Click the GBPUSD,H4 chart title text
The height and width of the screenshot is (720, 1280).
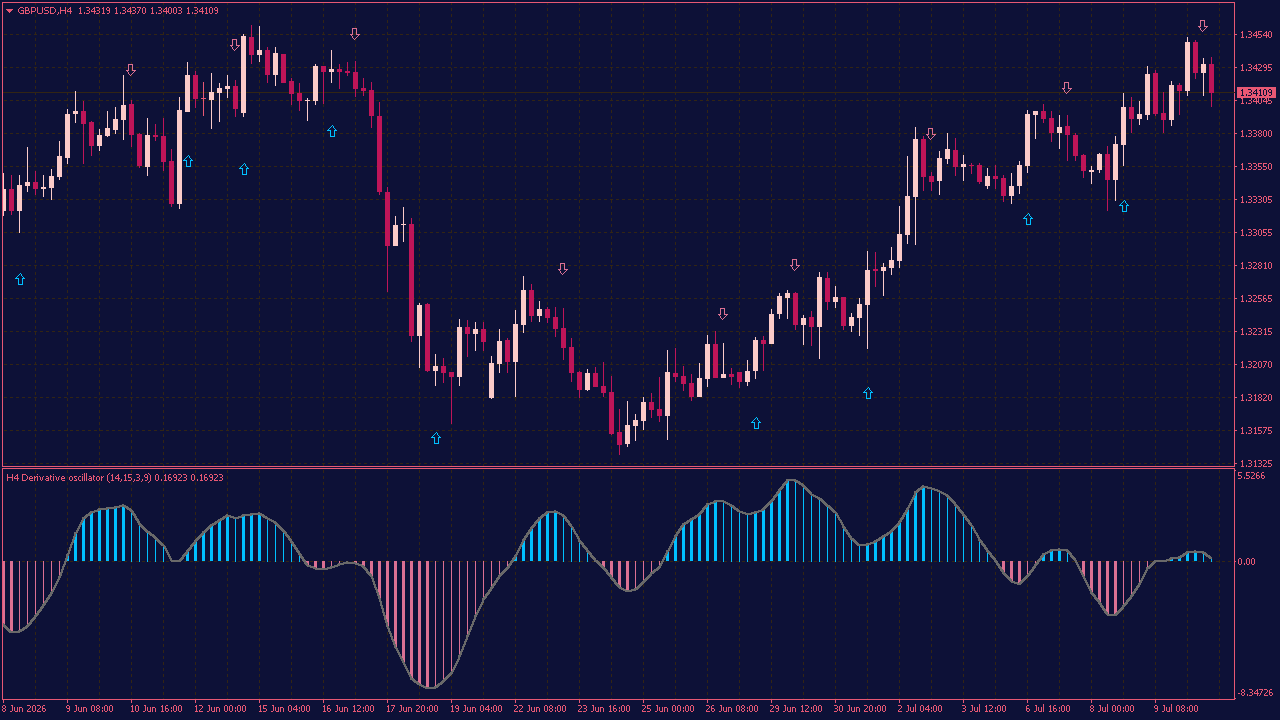pos(45,10)
